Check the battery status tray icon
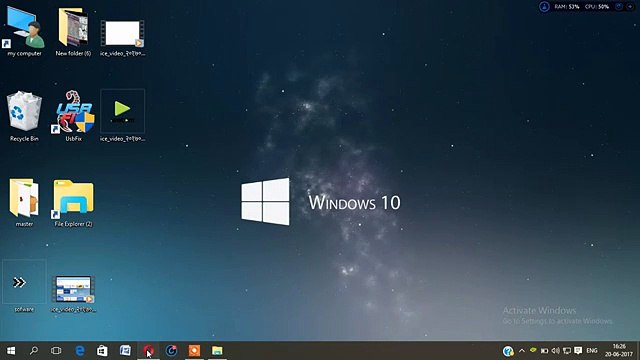Screen dimensions: 640x360 click(x=544, y=351)
